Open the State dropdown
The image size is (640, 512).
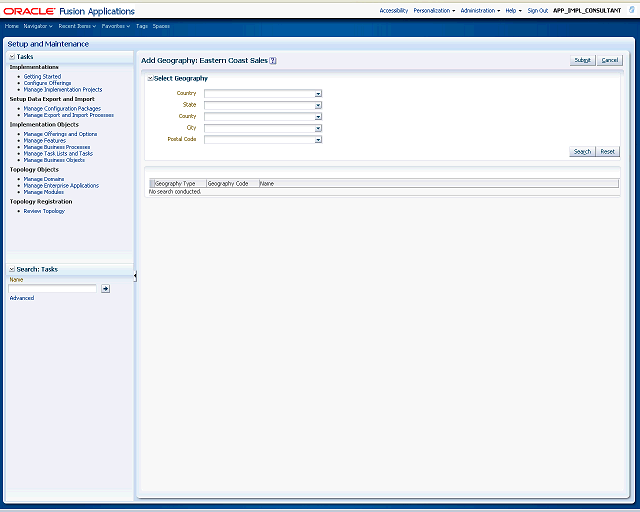(x=318, y=105)
